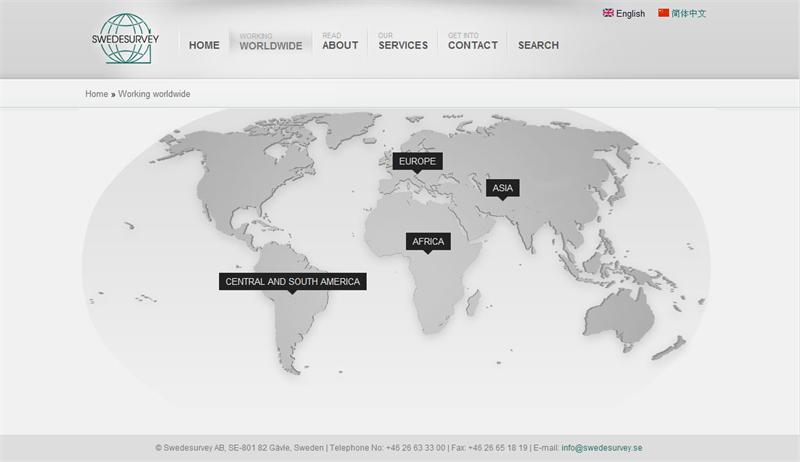The width and height of the screenshot is (800, 462).
Task: Switch language to English
Action: click(x=630, y=14)
